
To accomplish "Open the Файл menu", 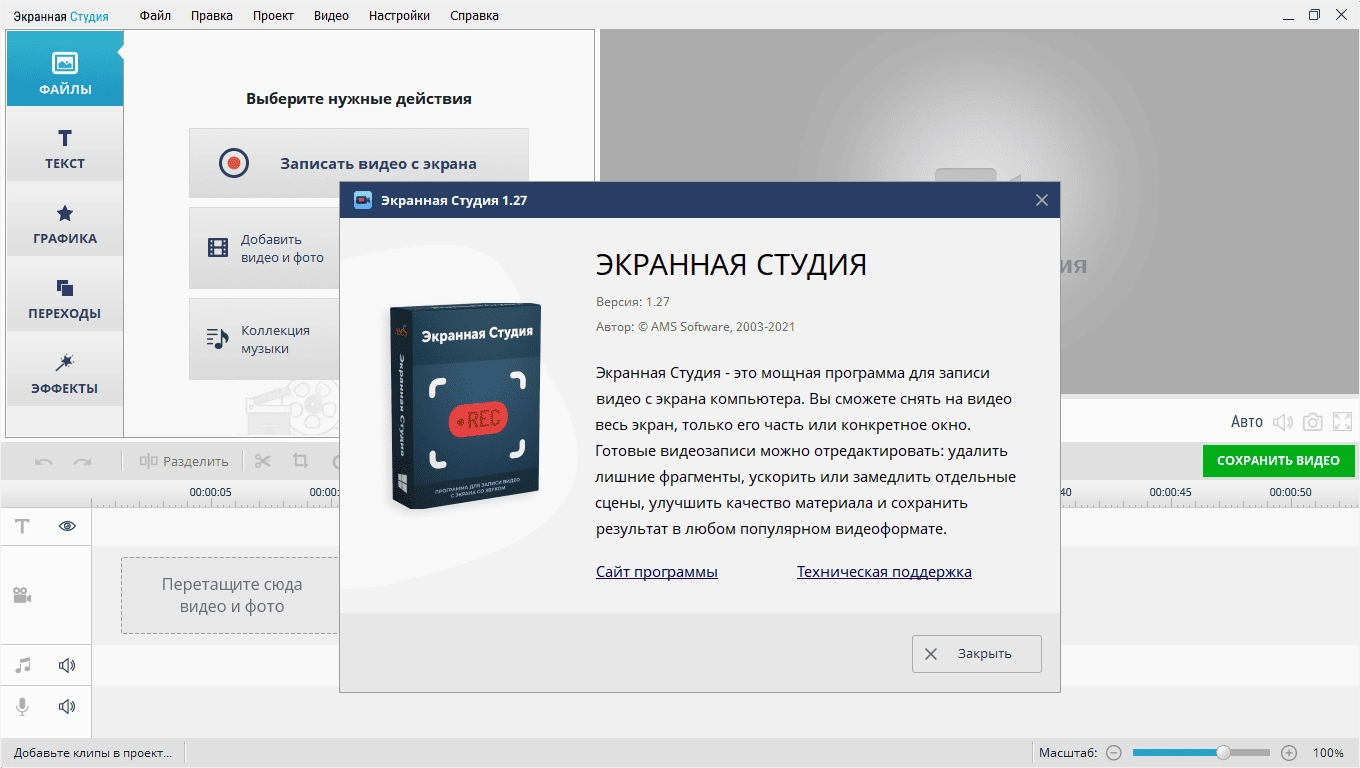I will [x=155, y=15].
